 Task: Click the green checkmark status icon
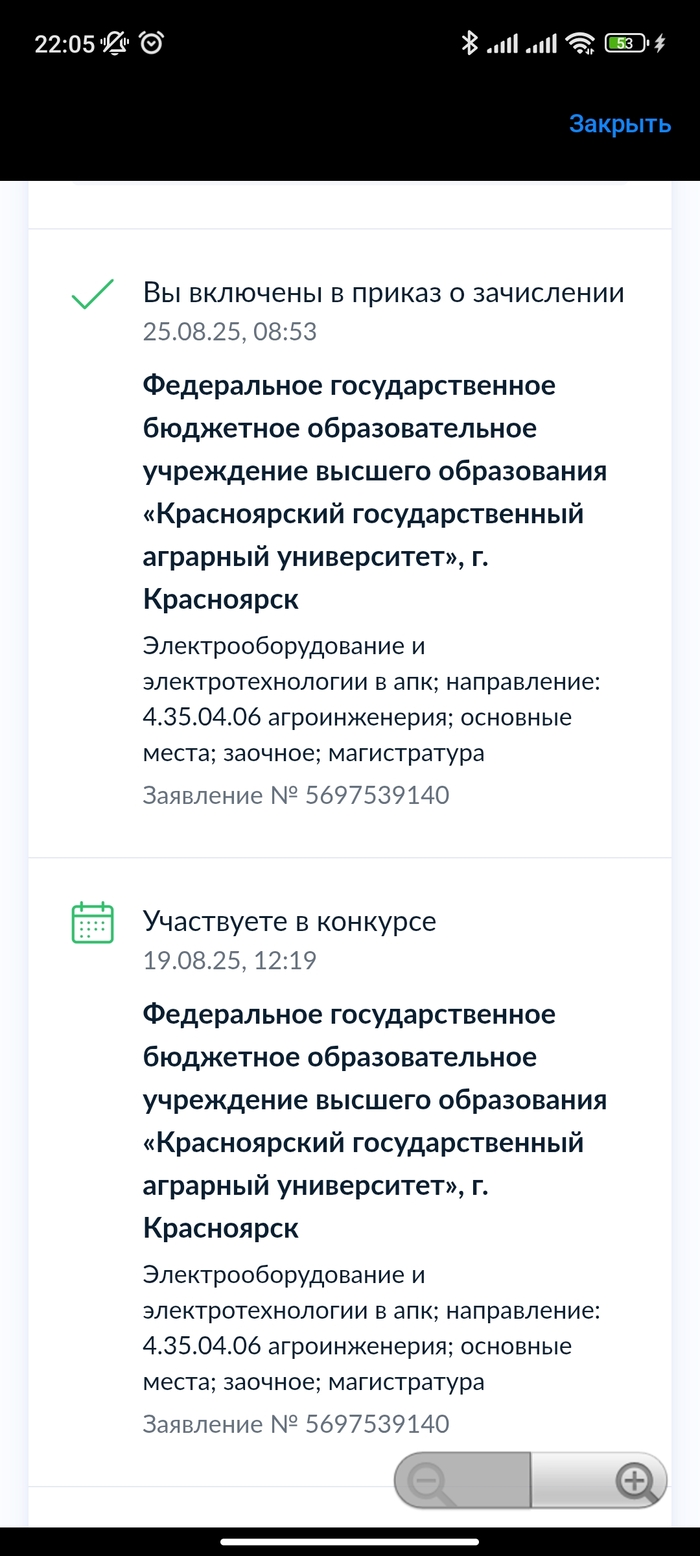point(92,294)
